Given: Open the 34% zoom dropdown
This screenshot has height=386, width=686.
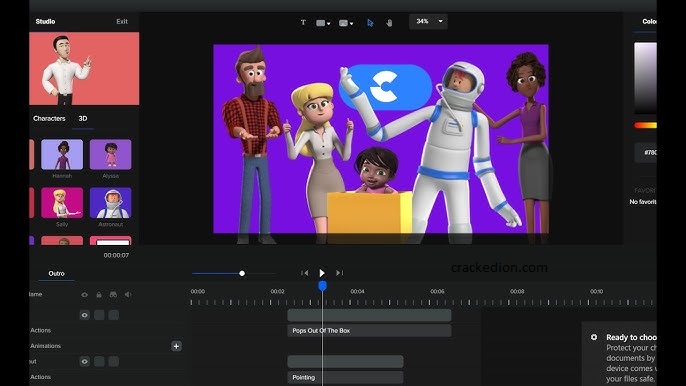Looking at the screenshot, I should click(428, 21).
